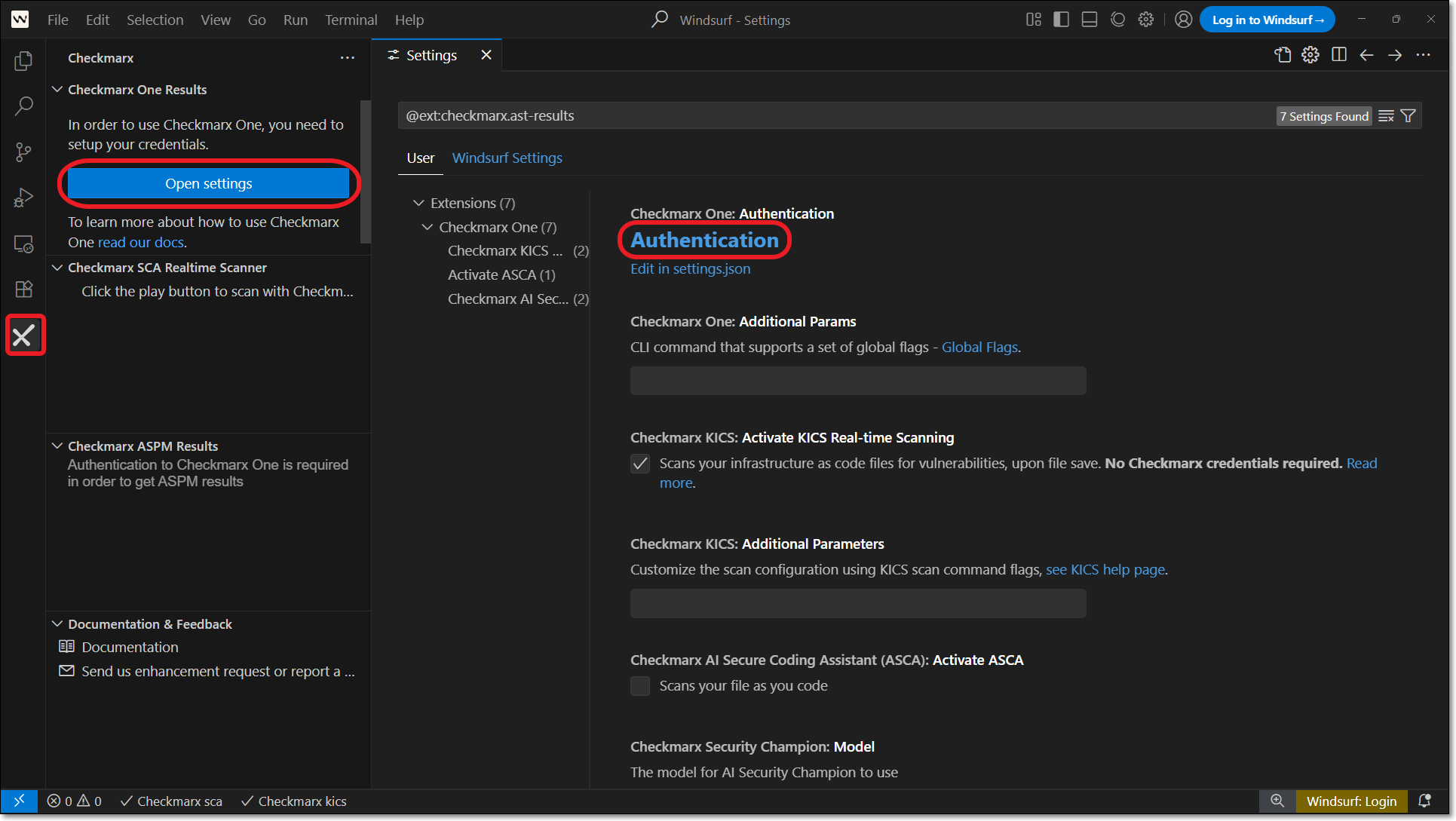The image size is (1456, 821).
Task: Click the Authentication link
Action: [x=704, y=240]
